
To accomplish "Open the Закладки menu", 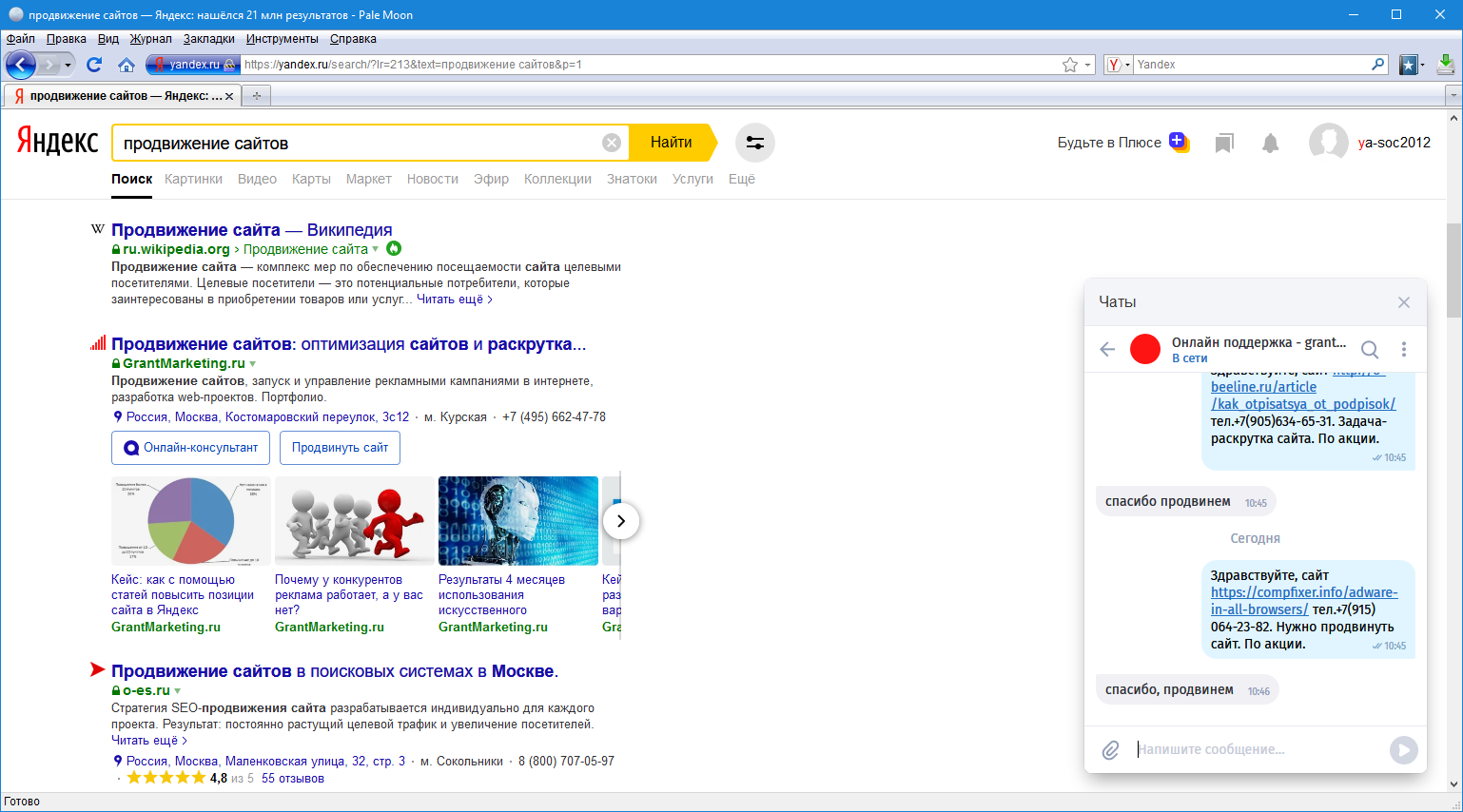I will pos(209,39).
